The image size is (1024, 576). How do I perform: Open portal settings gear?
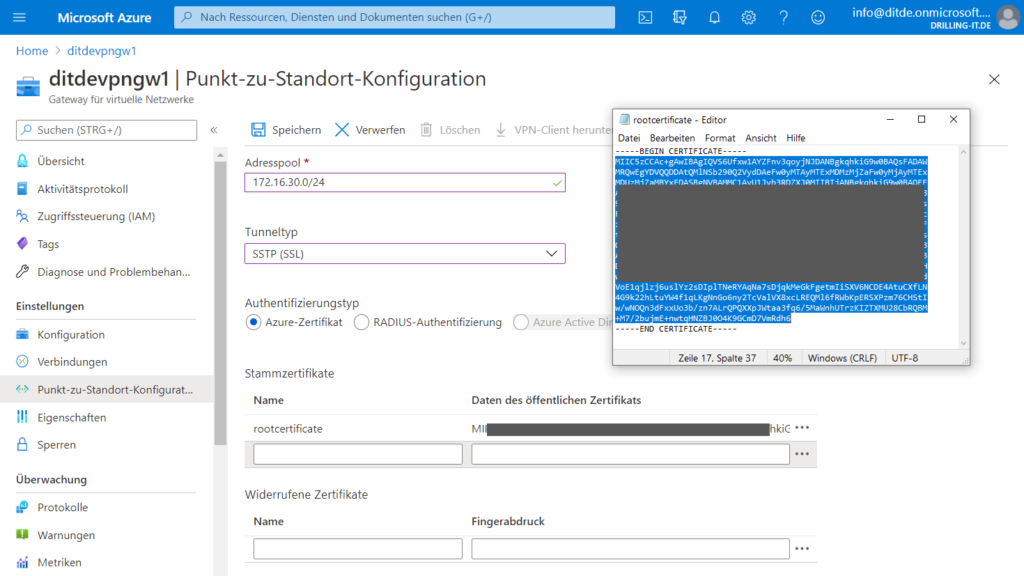(x=748, y=18)
